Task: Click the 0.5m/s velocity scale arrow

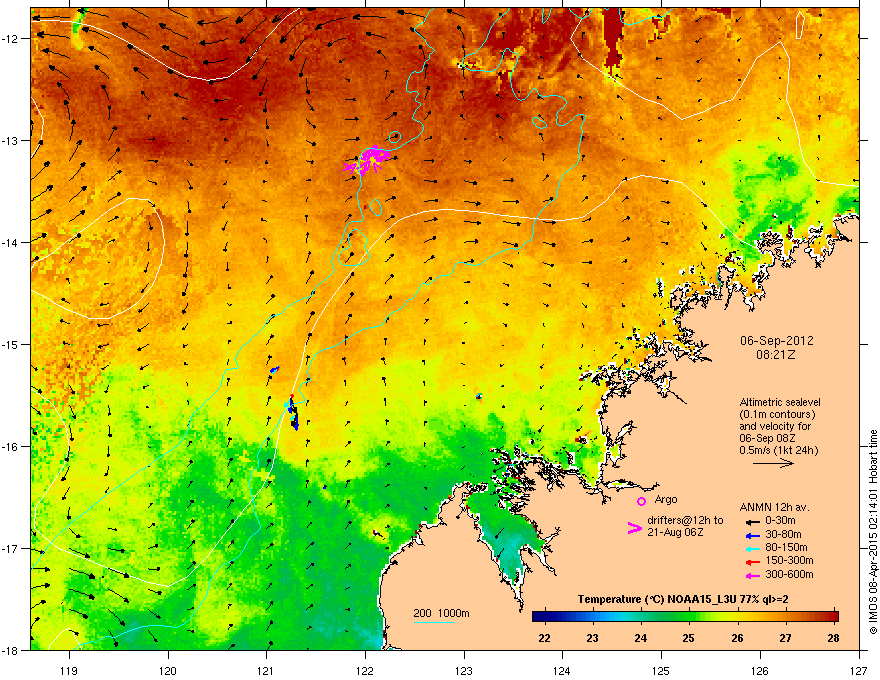Action: click(x=773, y=463)
